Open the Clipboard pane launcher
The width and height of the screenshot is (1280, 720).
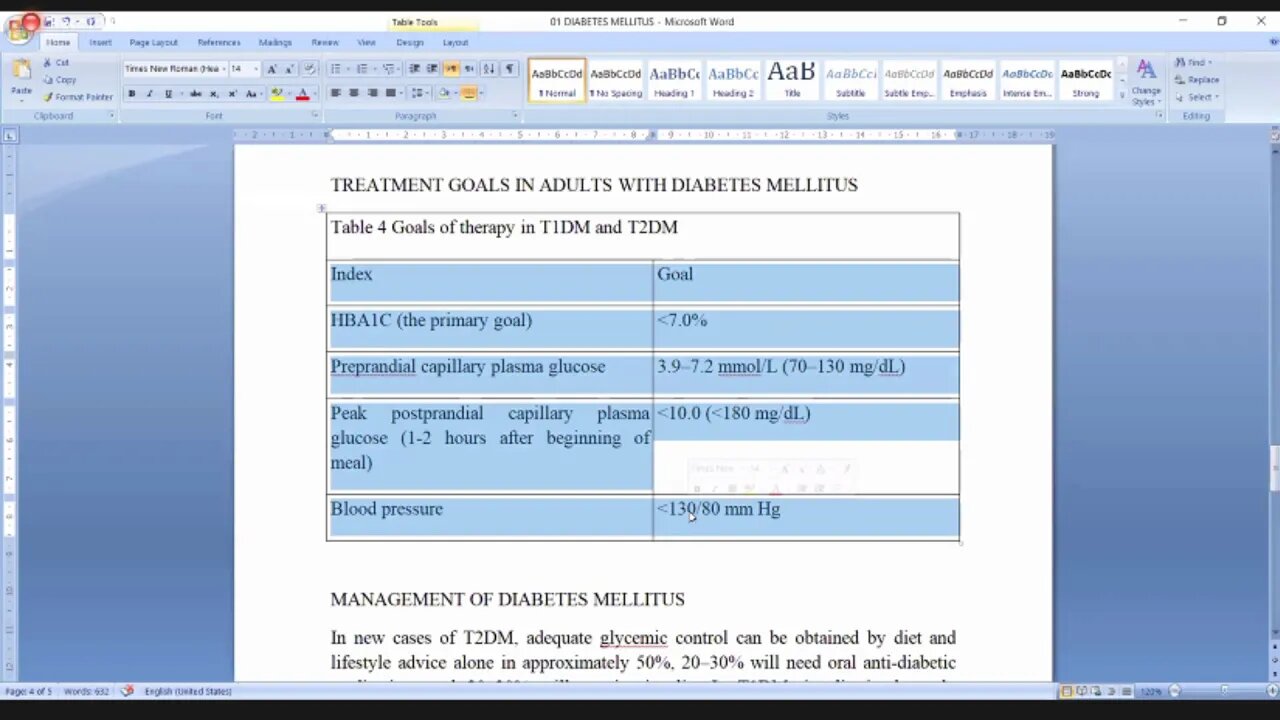[111, 115]
